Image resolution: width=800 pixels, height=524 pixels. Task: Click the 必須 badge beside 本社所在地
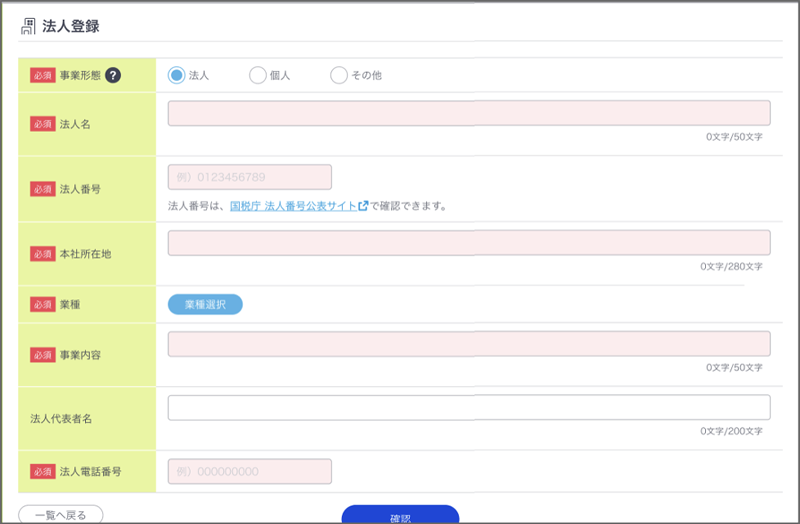click(x=42, y=254)
